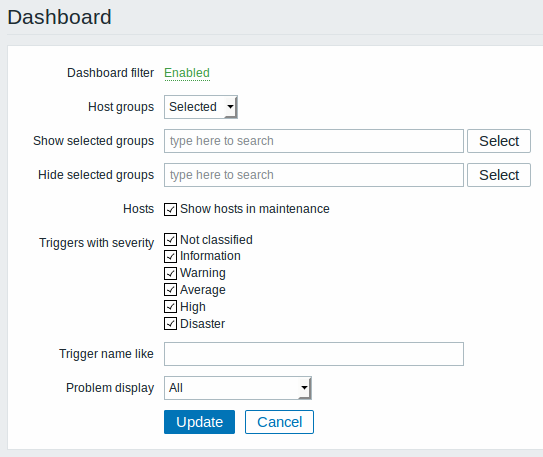Uncheck the Average severity checkbox
This screenshot has height=457, width=543.
pyautogui.click(x=170, y=289)
